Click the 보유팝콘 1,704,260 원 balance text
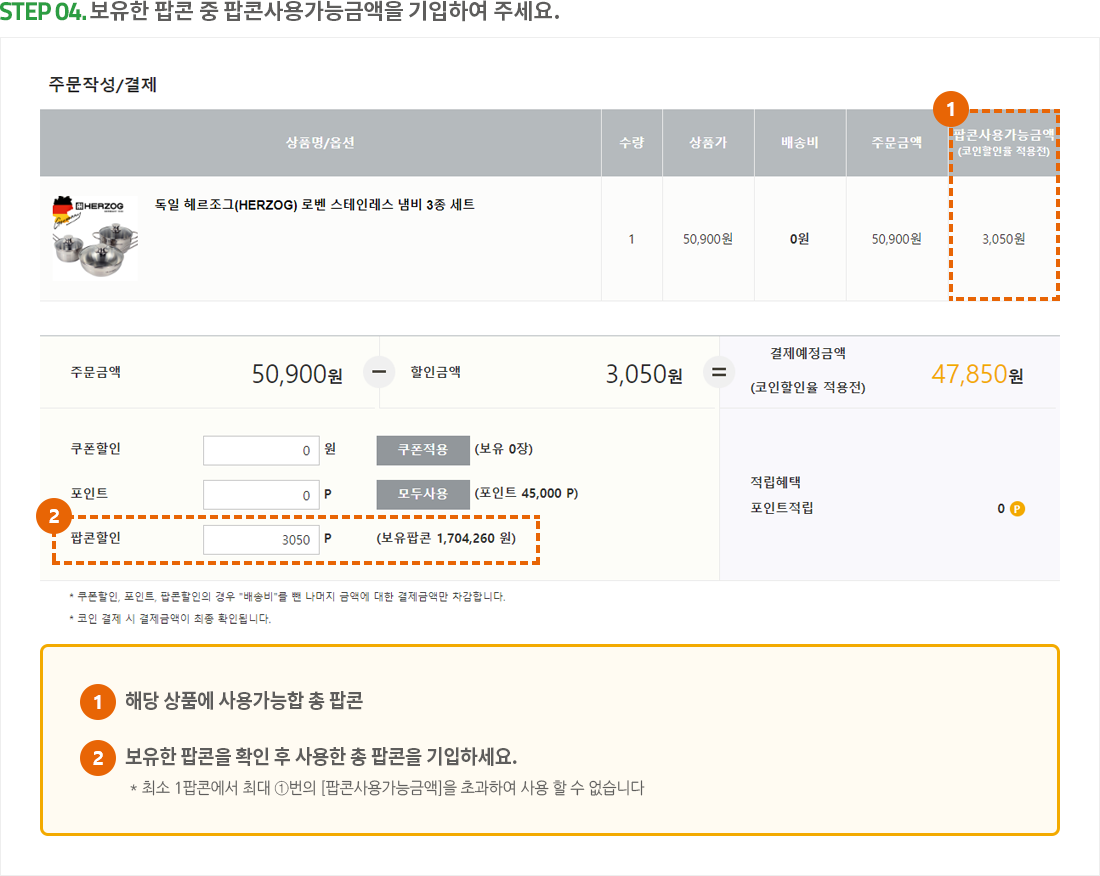The height and width of the screenshot is (876, 1100). pyautogui.click(x=445, y=538)
